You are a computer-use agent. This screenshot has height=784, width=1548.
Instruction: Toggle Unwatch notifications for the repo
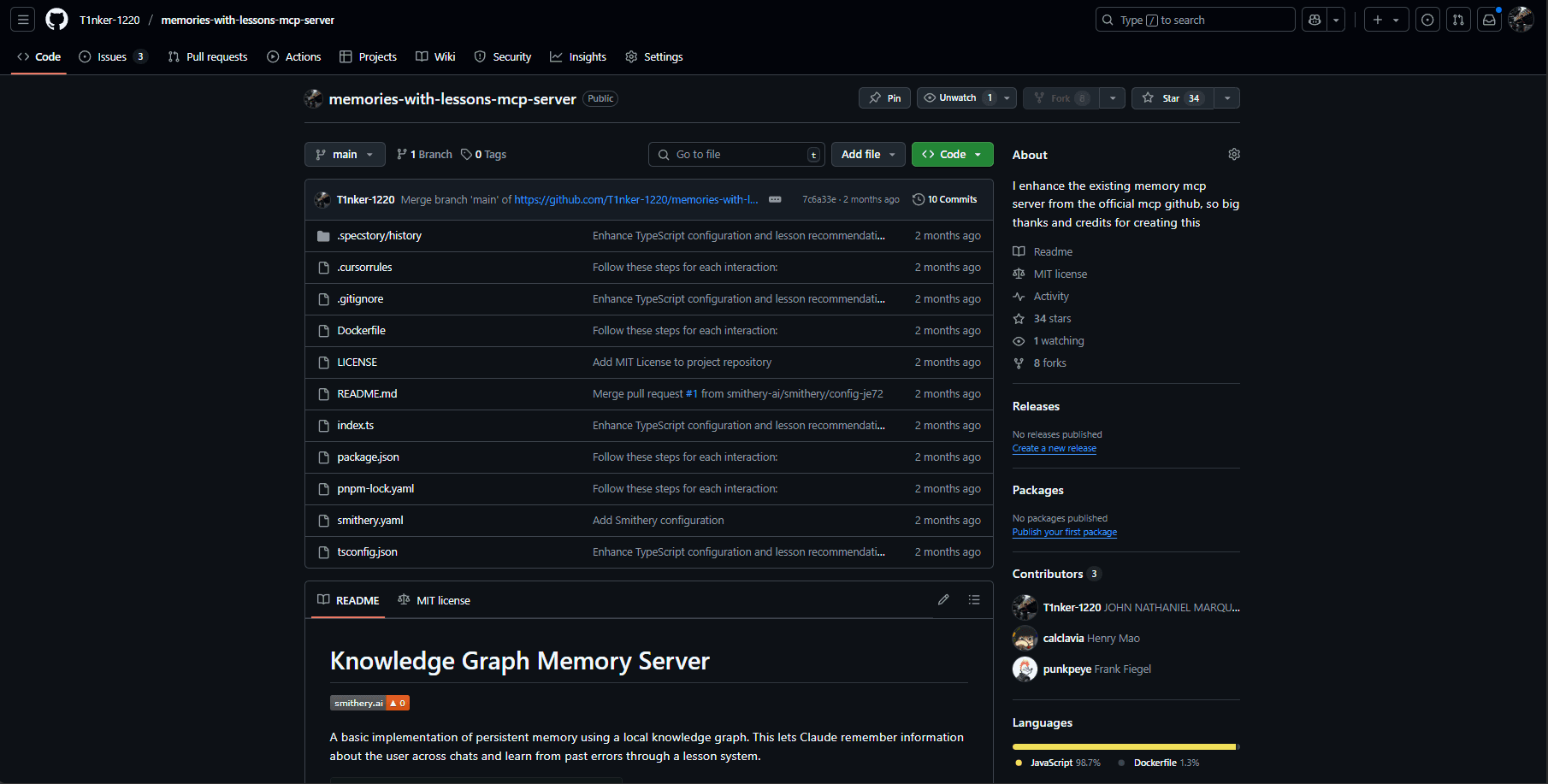coord(957,98)
